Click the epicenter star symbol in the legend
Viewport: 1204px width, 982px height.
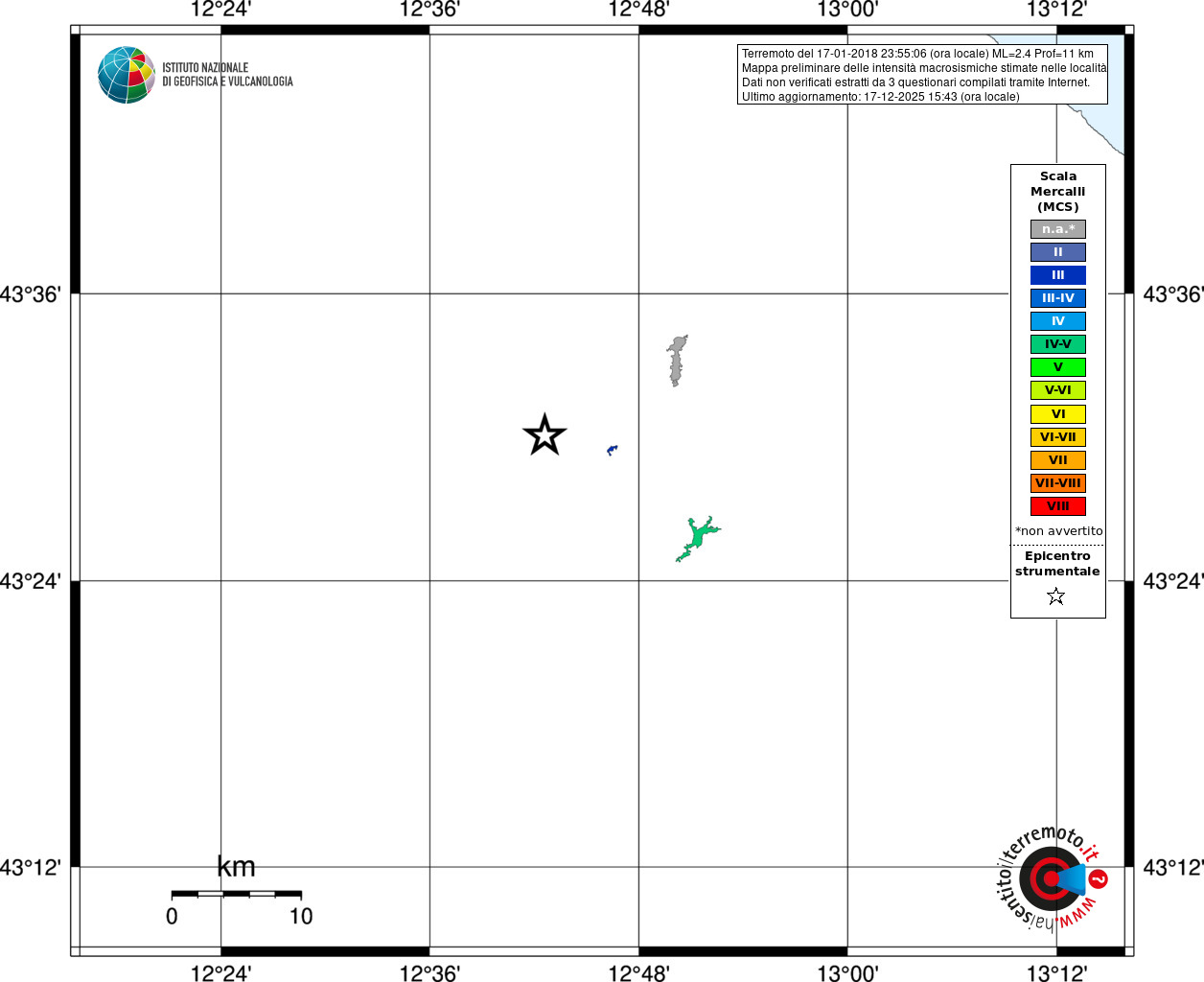(x=1056, y=596)
